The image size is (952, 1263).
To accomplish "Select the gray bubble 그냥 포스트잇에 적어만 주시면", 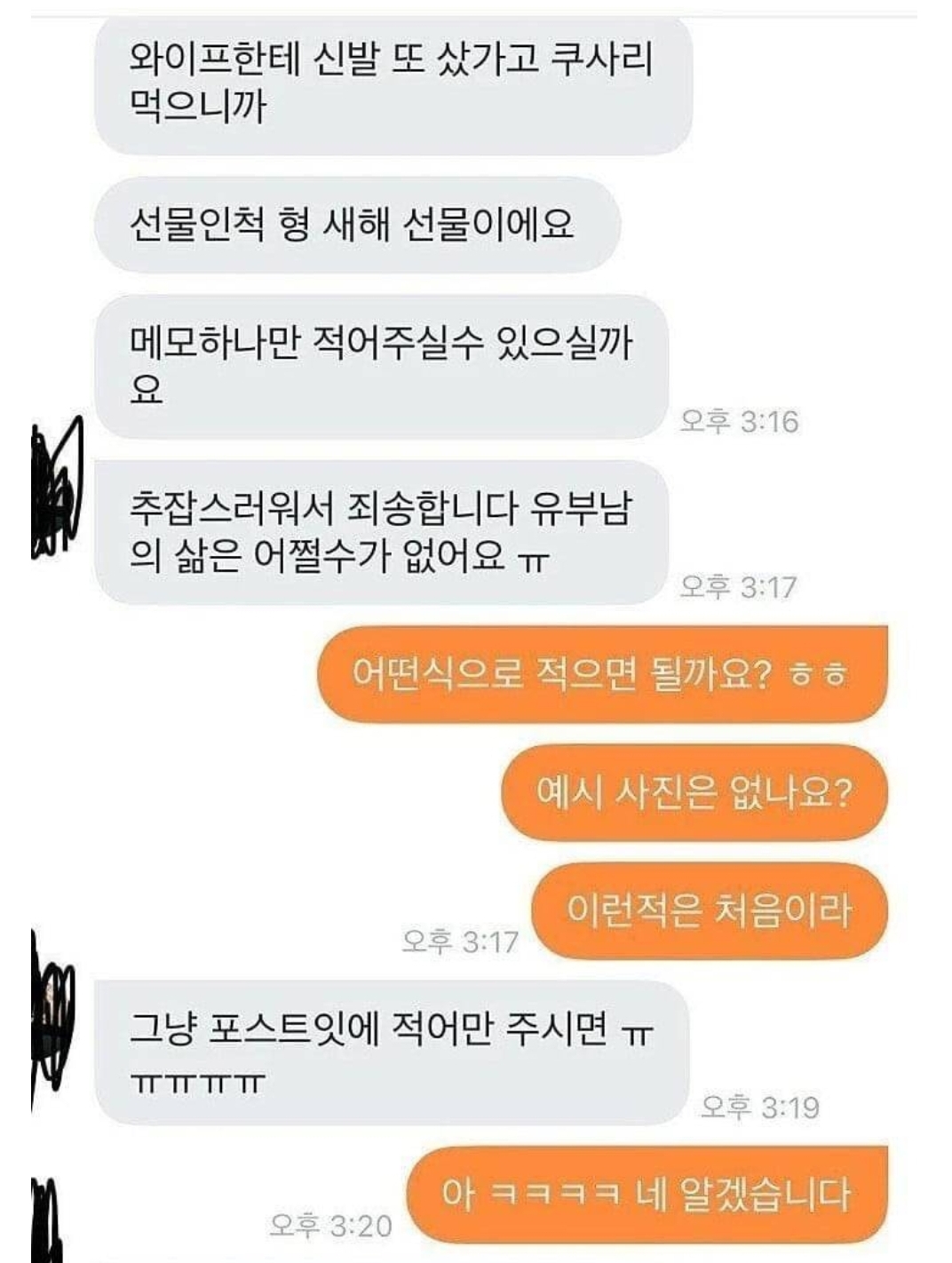I will 392,1052.
